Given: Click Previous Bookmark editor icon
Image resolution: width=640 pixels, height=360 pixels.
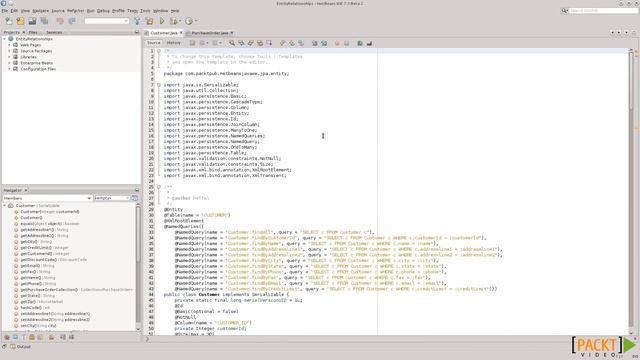Looking at the screenshot, I should click(x=282, y=43).
